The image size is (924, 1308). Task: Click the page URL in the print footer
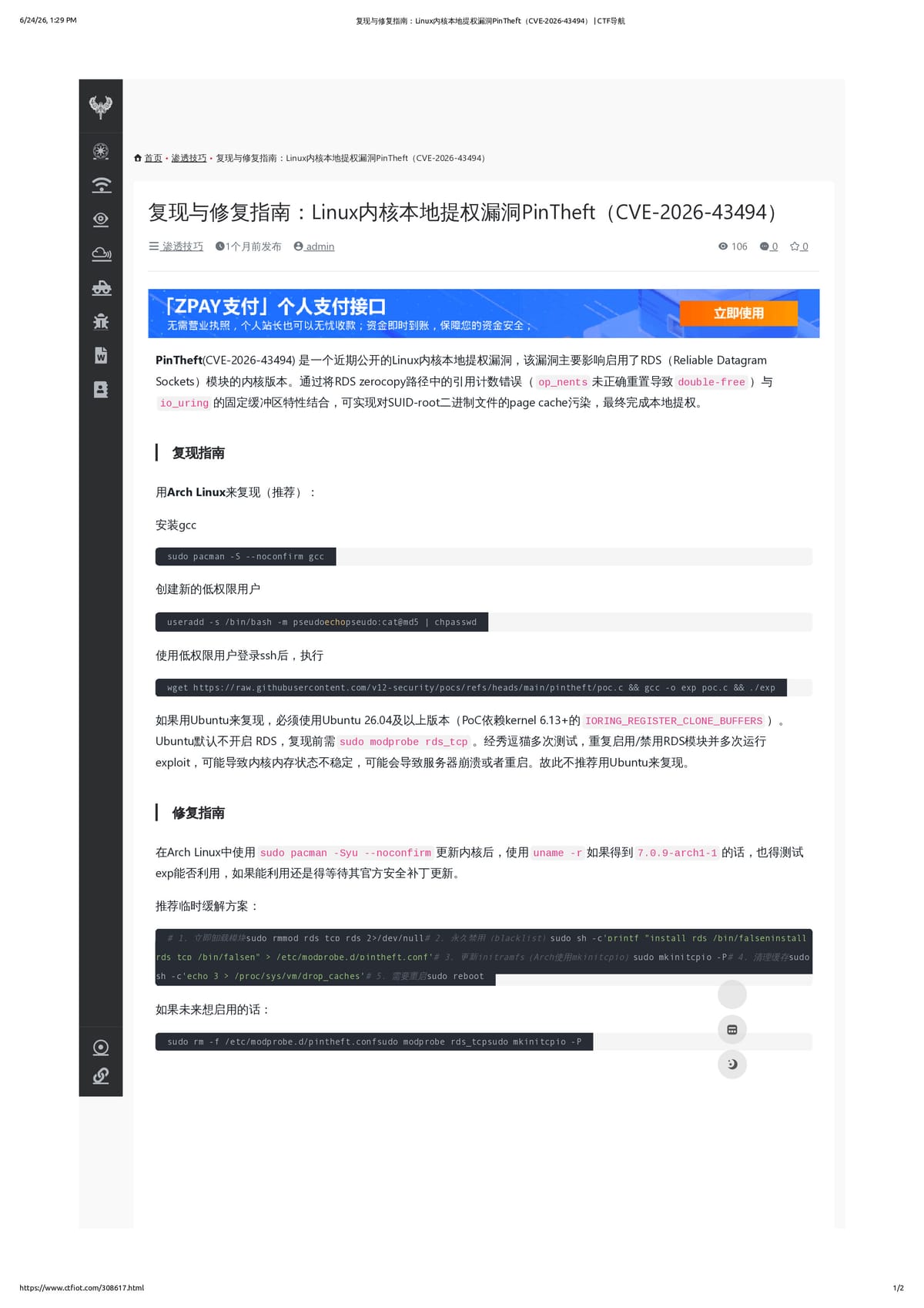82,1288
